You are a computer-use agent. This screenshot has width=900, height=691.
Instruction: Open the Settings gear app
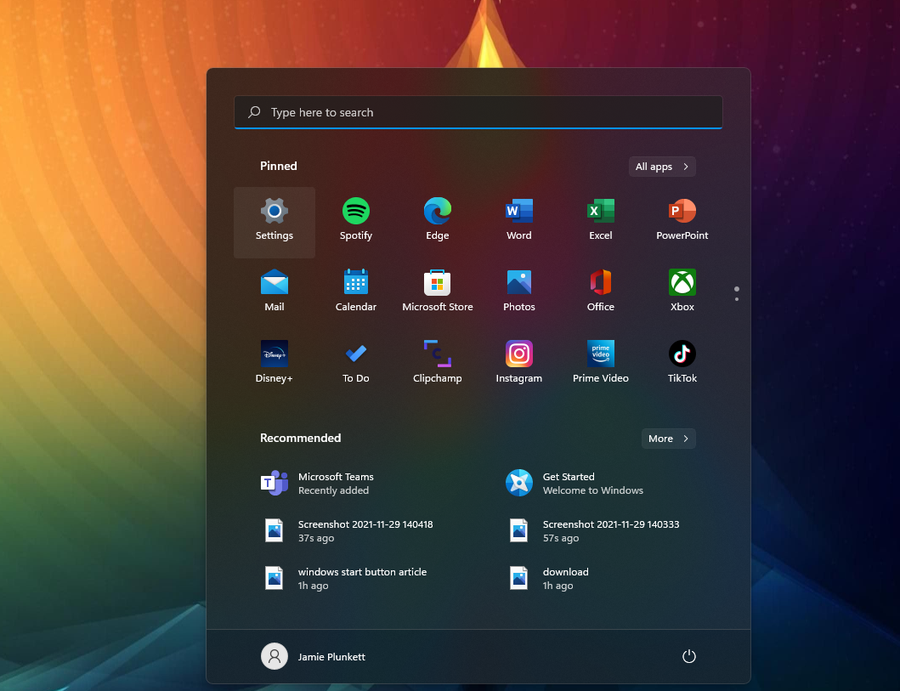(x=274, y=212)
